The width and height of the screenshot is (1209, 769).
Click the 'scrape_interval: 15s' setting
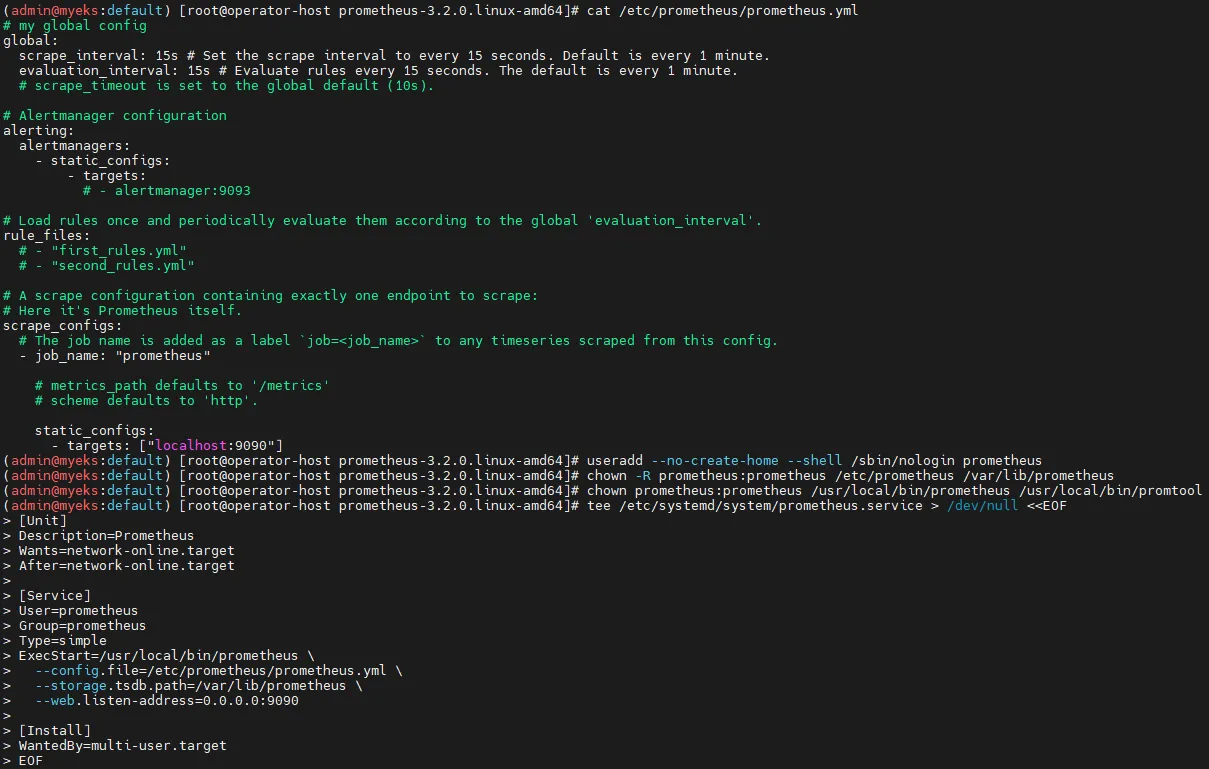[x=99, y=55]
